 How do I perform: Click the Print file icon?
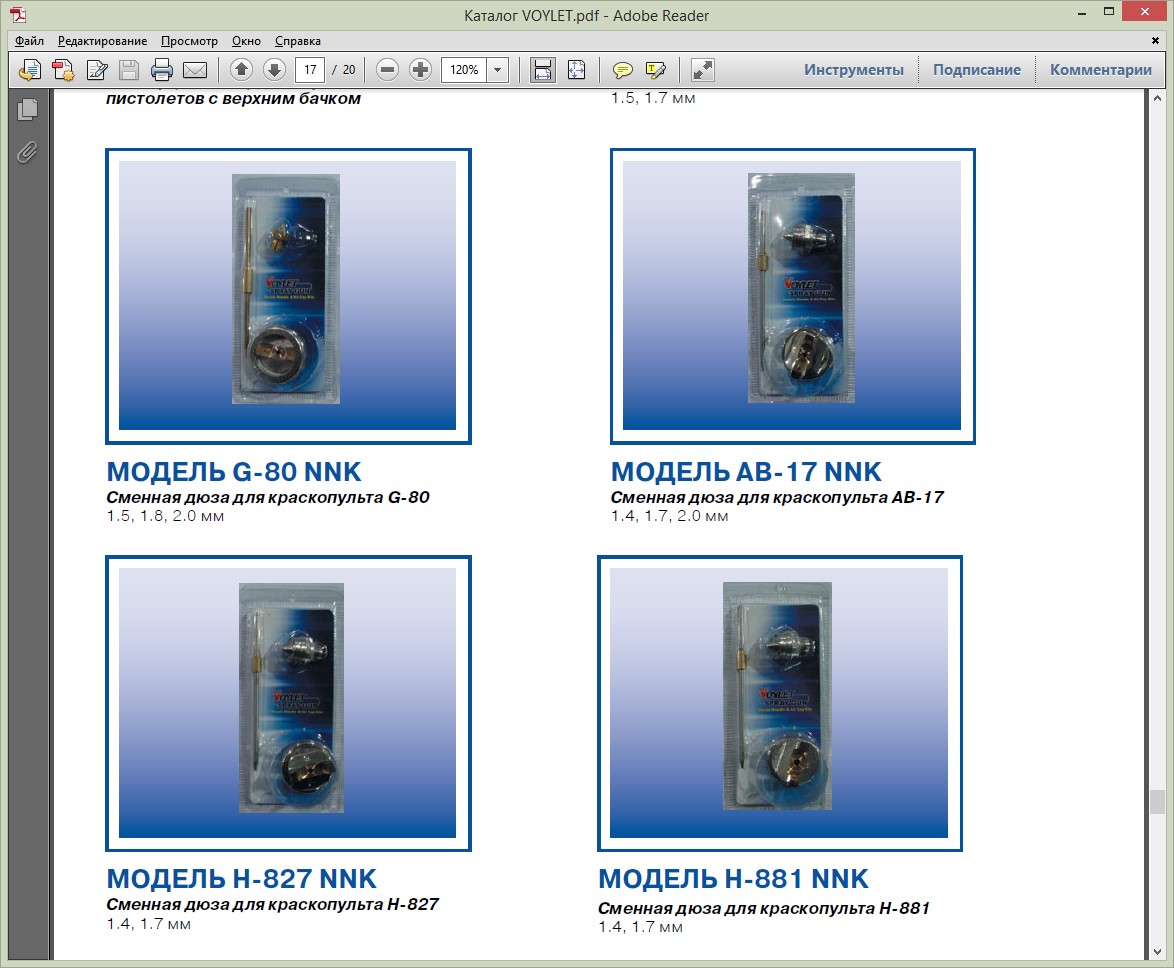pos(162,70)
